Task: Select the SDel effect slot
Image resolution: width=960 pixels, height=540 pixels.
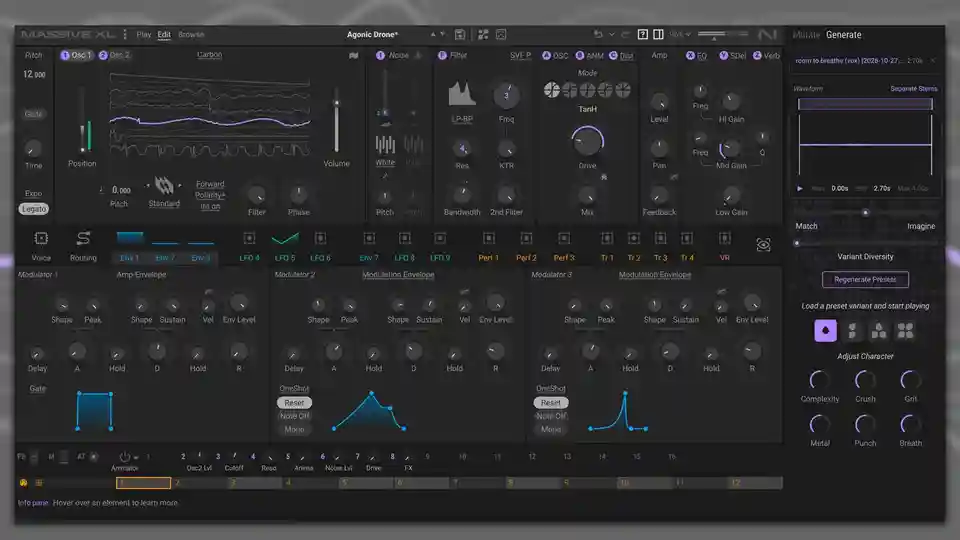Action: 732,55
